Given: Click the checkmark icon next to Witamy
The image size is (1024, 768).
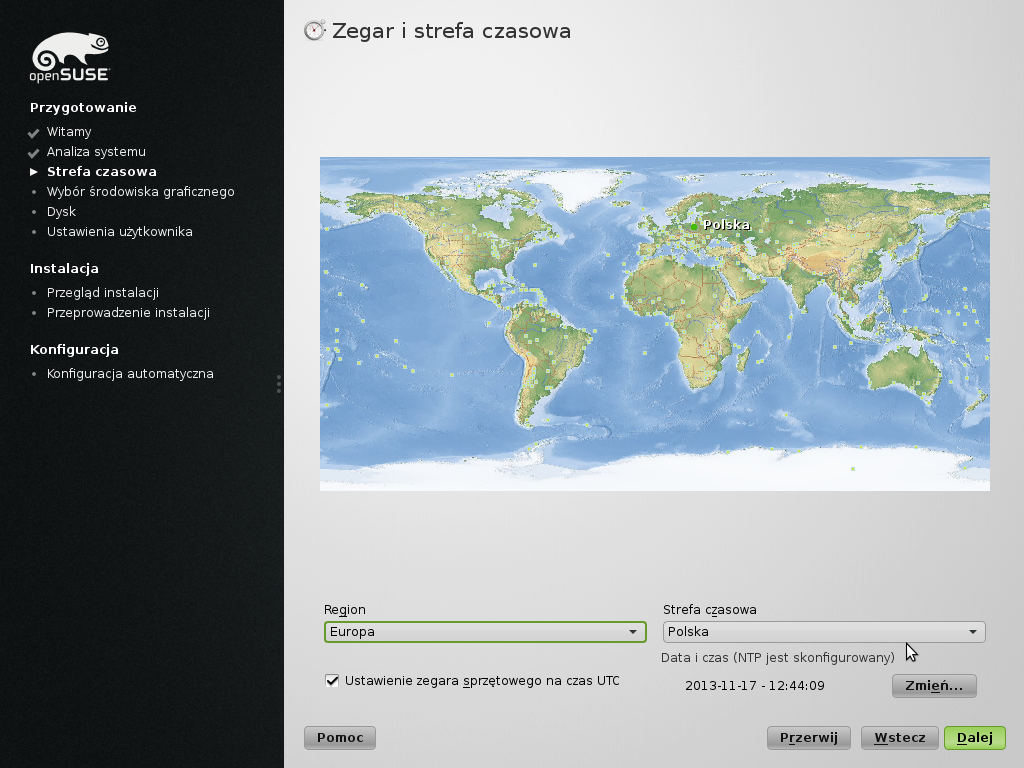Looking at the screenshot, I should [x=34, y=133].
